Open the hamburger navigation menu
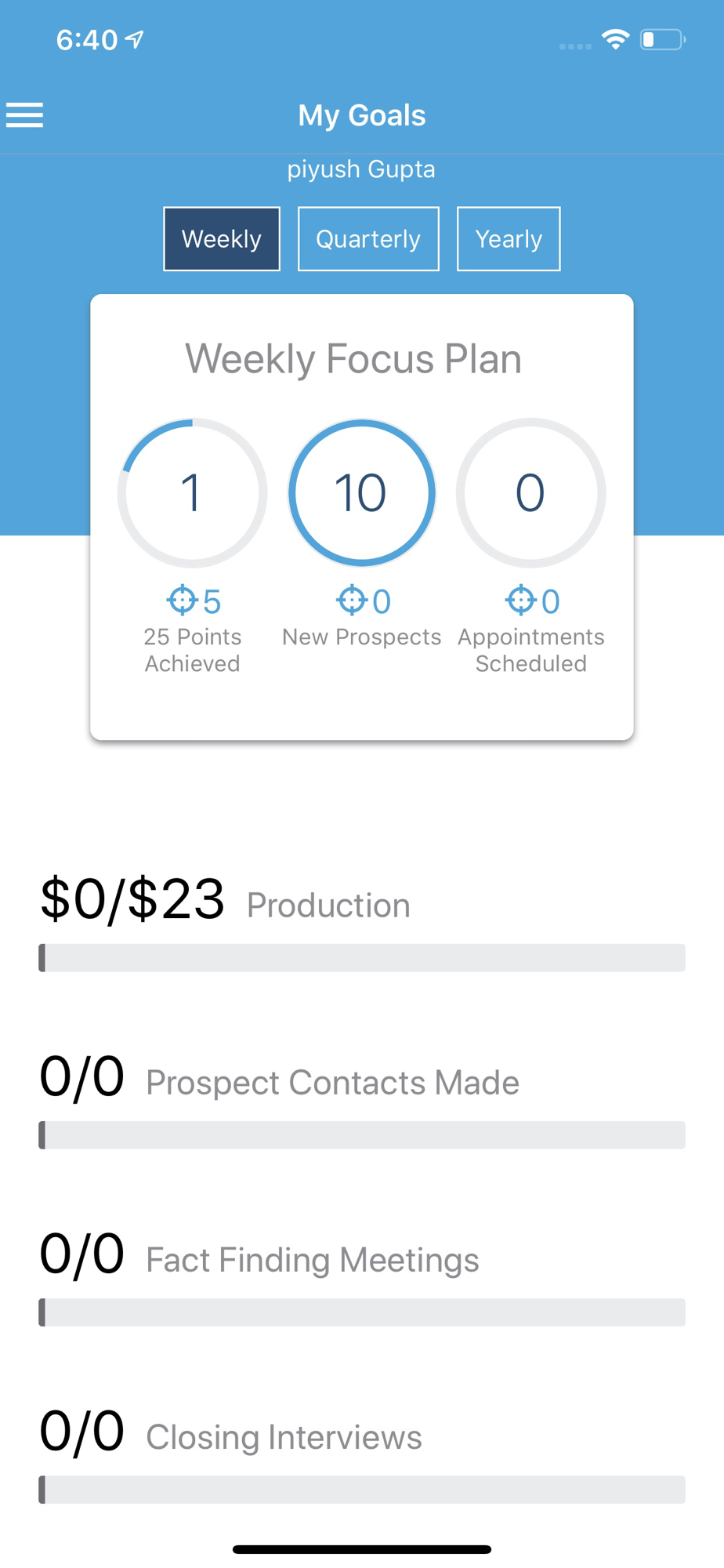The height and width of the screenshot is (1568, 724). [x=25, y=115]
